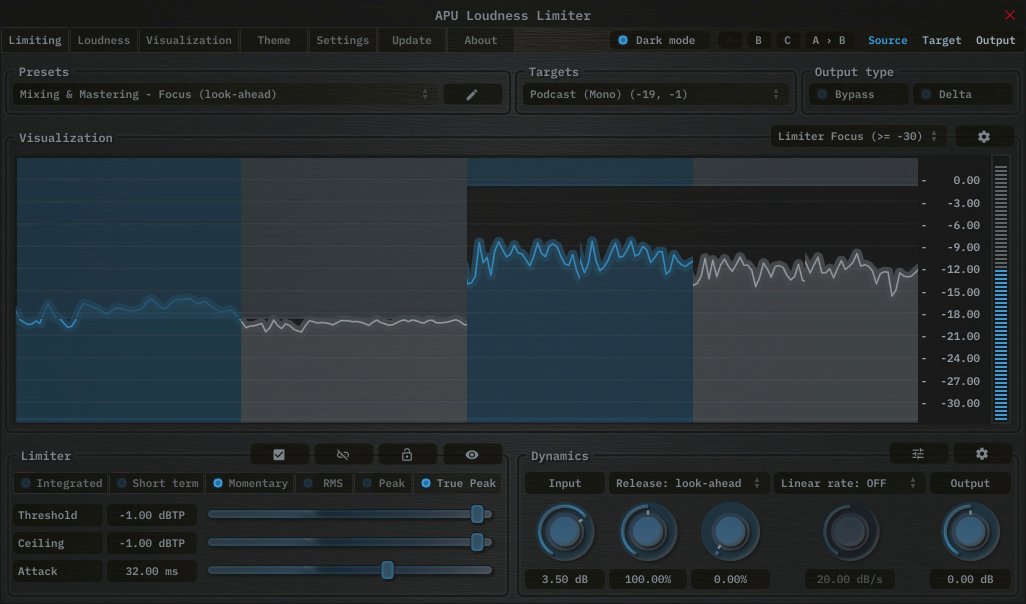1026x604 pixels.
Task: Switch to the Loudness tab
Action: [x=103, y=40]
